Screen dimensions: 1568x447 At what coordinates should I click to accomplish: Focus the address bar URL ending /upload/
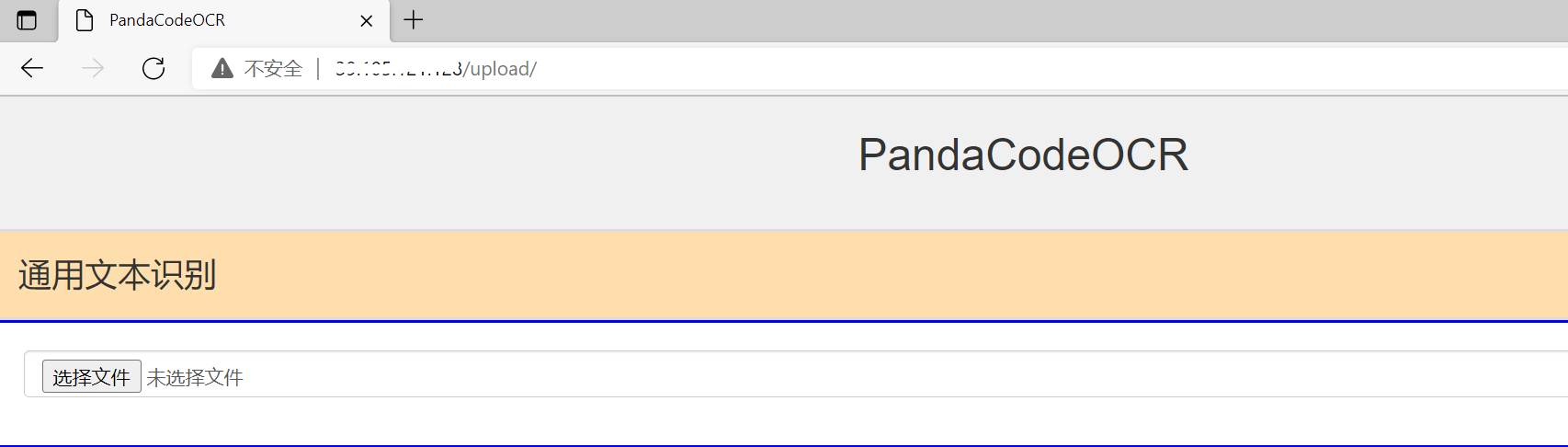pos(436,69)
